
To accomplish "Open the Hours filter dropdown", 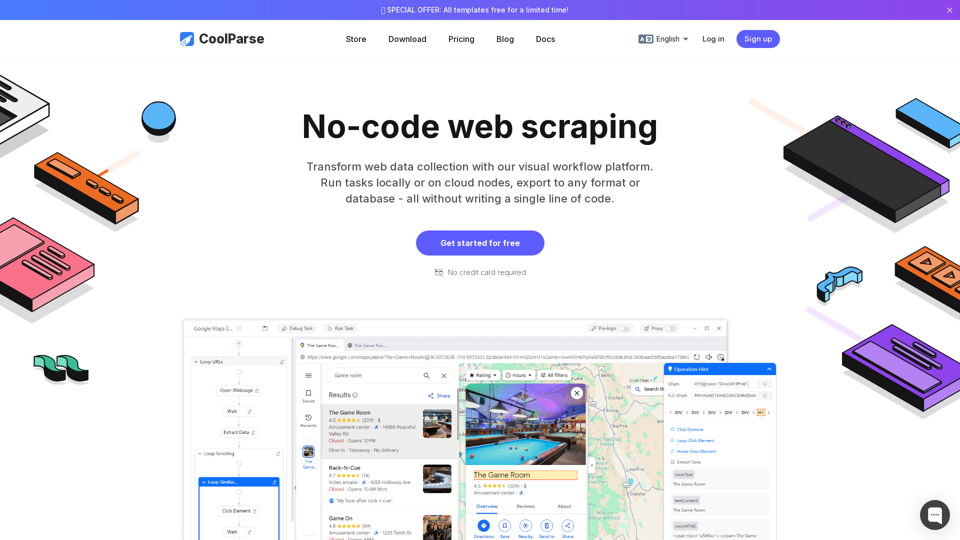I will tap(519, 375).
